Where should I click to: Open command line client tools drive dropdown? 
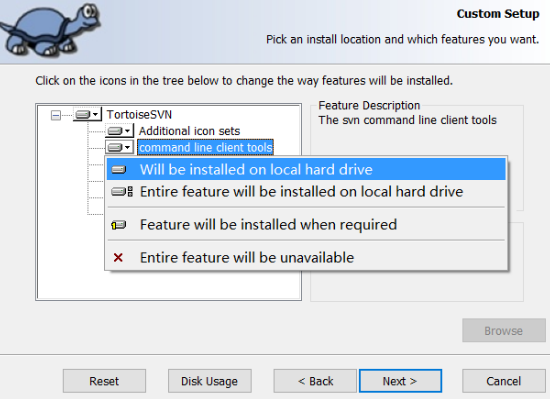pyautogui.click(x=119, y=147)
